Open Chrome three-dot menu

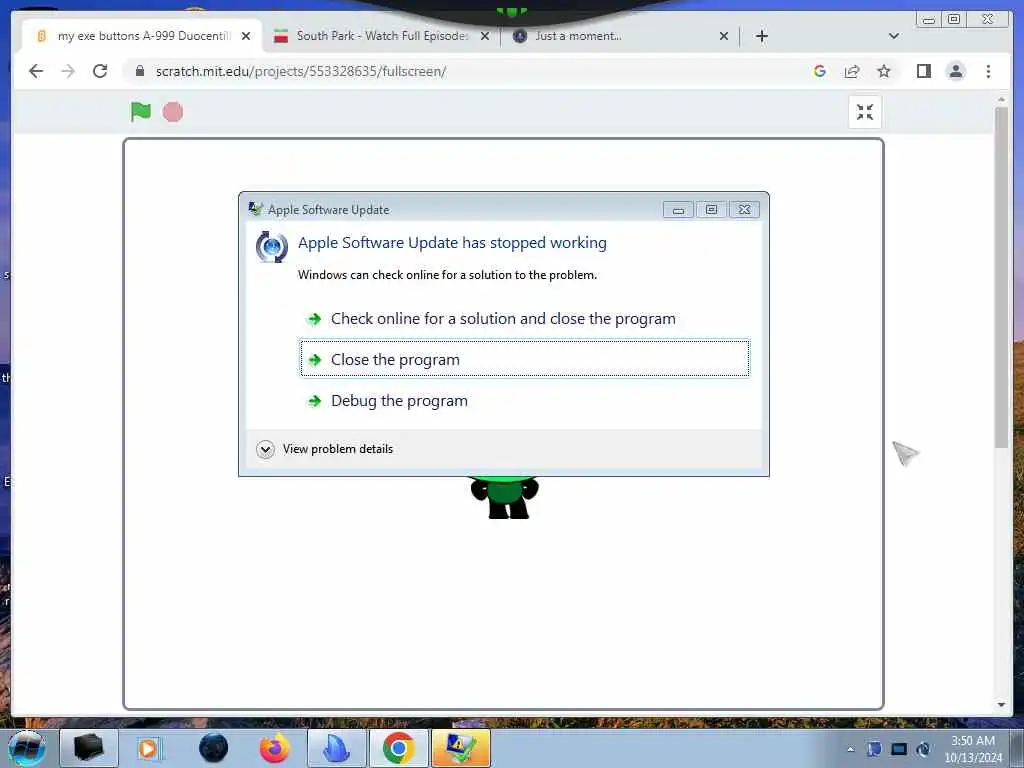coord(988,71)
